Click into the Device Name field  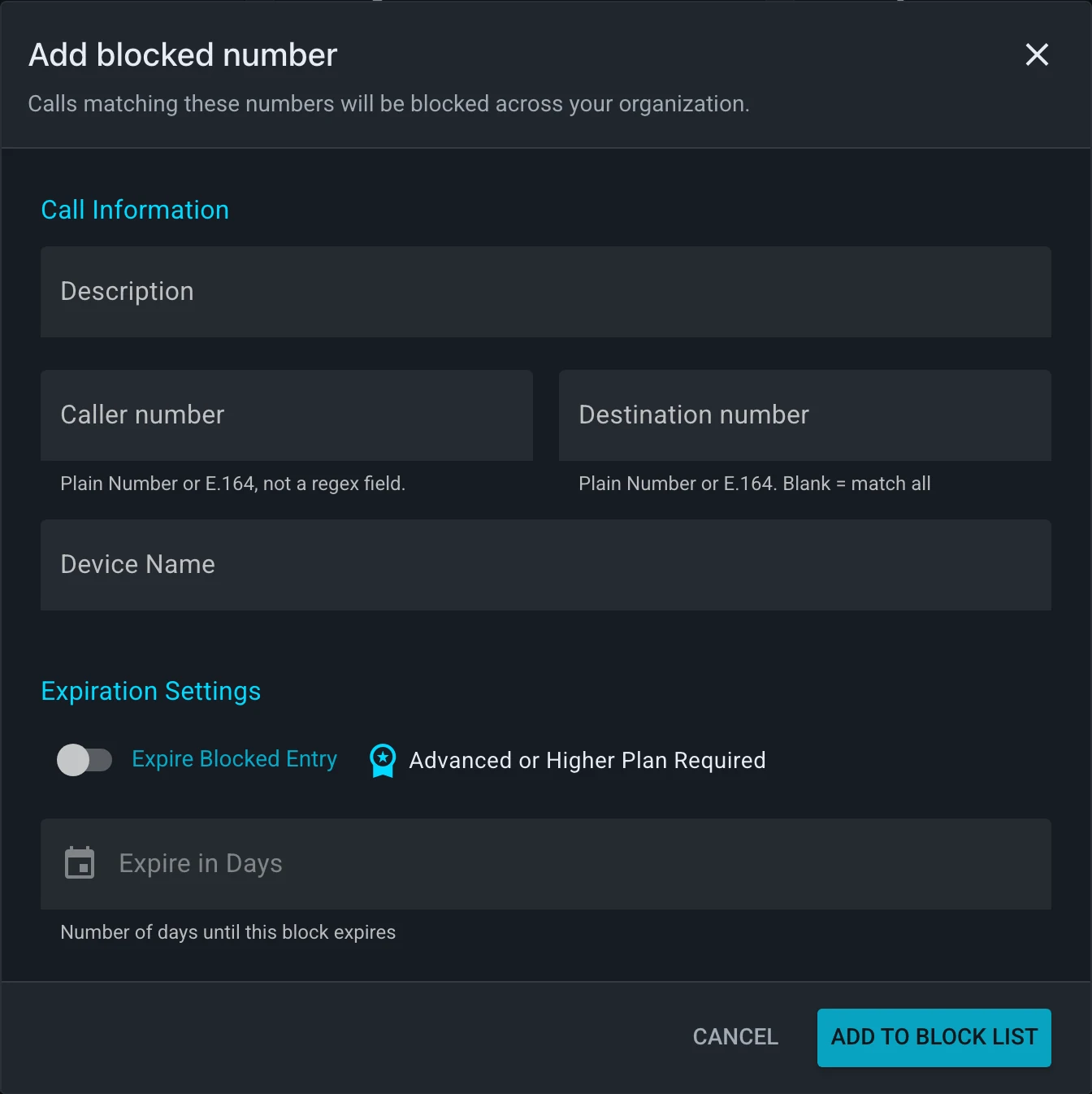[x=546, y=565]
